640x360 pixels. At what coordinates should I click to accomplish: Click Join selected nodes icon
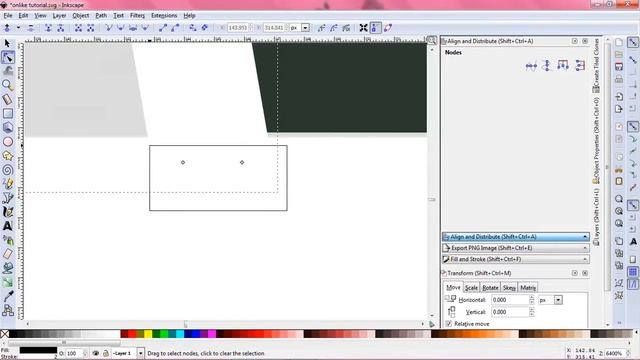click(49, 28)
